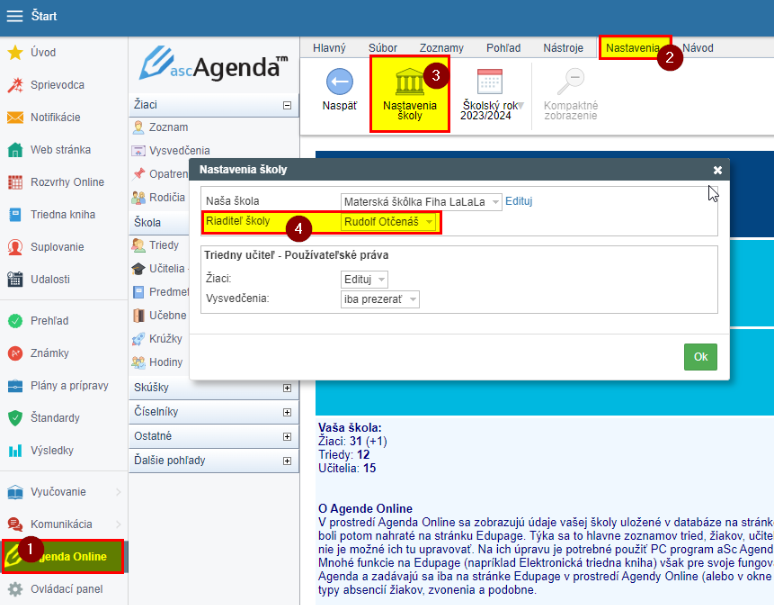
Task: Open Sprievodca wizard icon
Action: [15, 85]
